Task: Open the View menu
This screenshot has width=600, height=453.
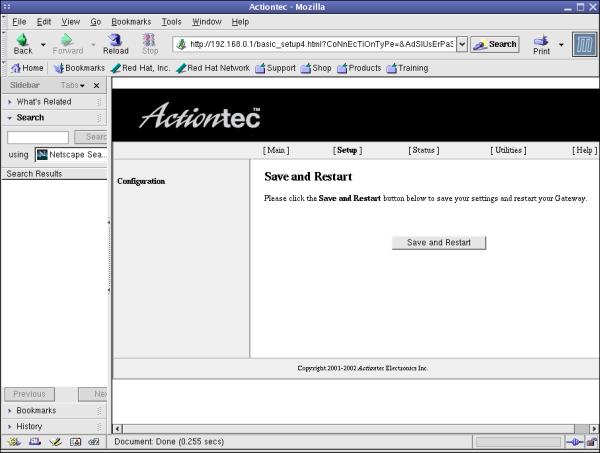Action: pyautogui.click(x=71, y=22)
